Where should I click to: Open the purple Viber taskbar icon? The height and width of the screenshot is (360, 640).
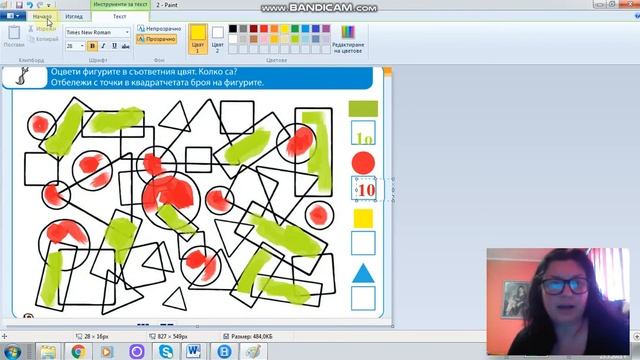coord(137,351)
